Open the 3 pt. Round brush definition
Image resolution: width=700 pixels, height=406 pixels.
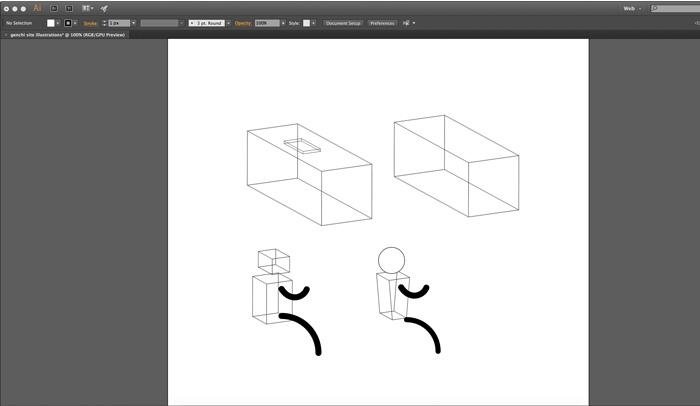point(209,23)
